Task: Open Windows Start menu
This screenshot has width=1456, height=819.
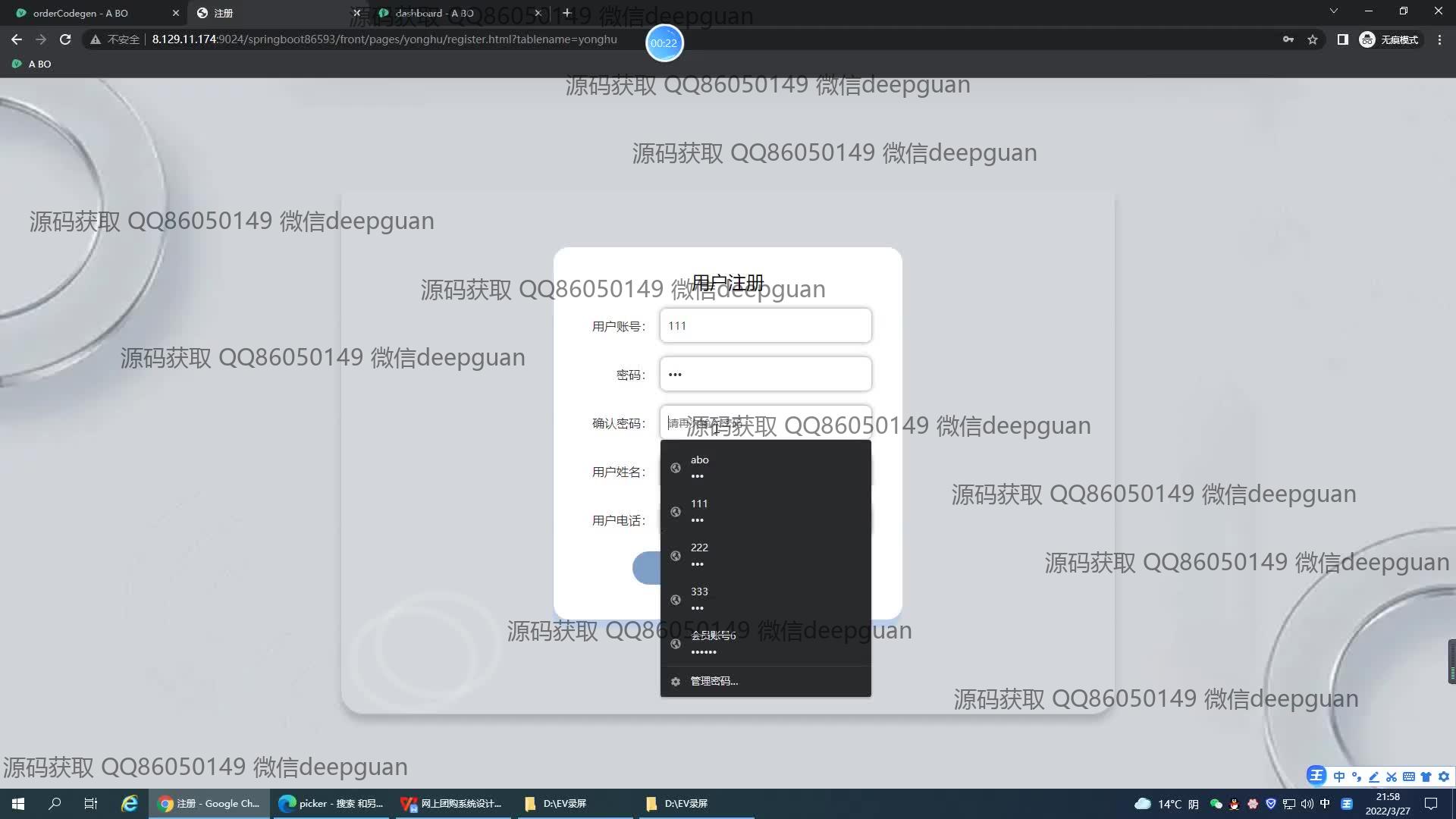Action: pos(18,803)
